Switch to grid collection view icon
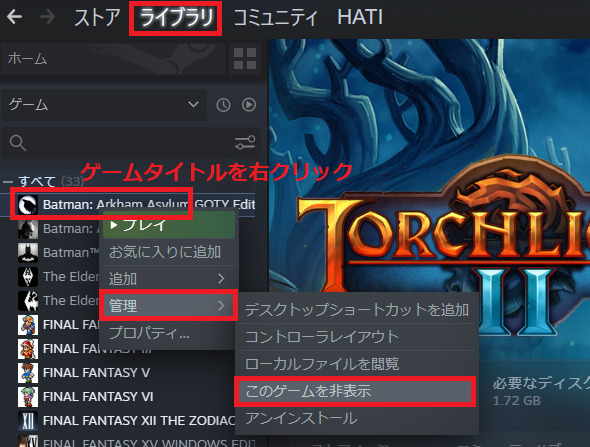The image size is (590, 447). point(245,58)
